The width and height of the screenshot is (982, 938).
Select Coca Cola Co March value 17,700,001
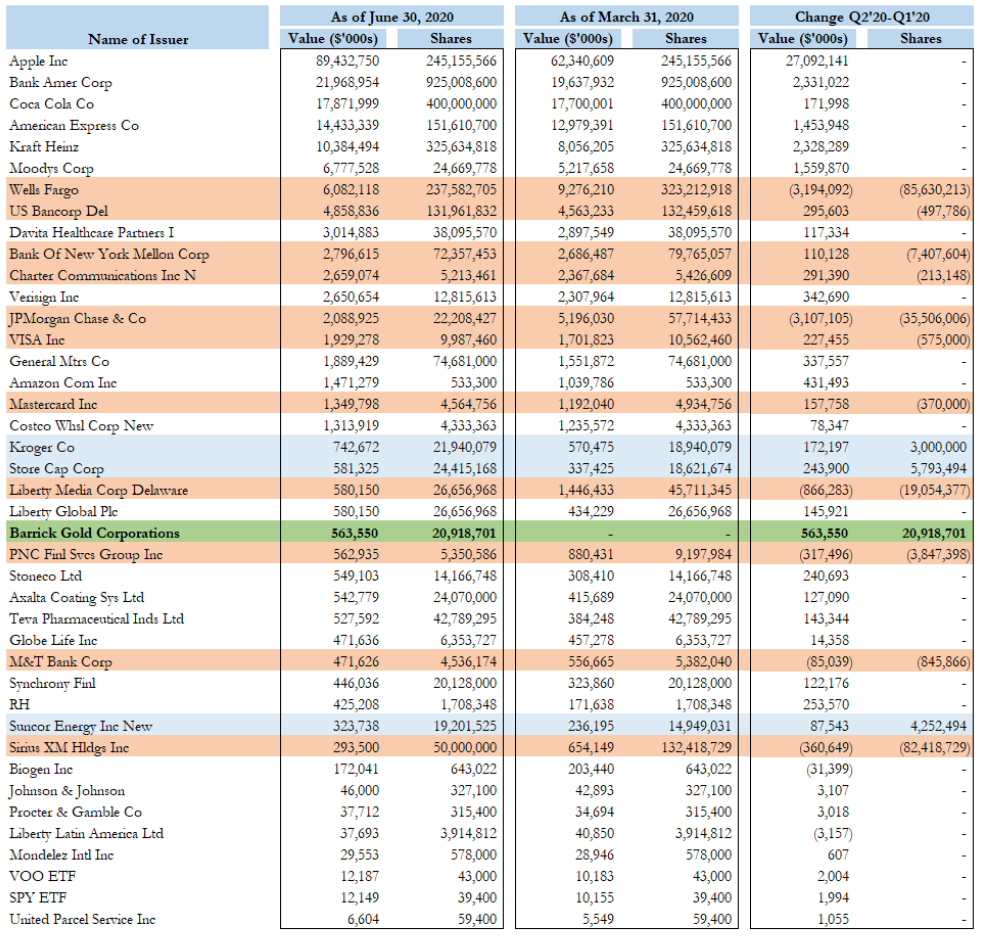coord(582,104)
